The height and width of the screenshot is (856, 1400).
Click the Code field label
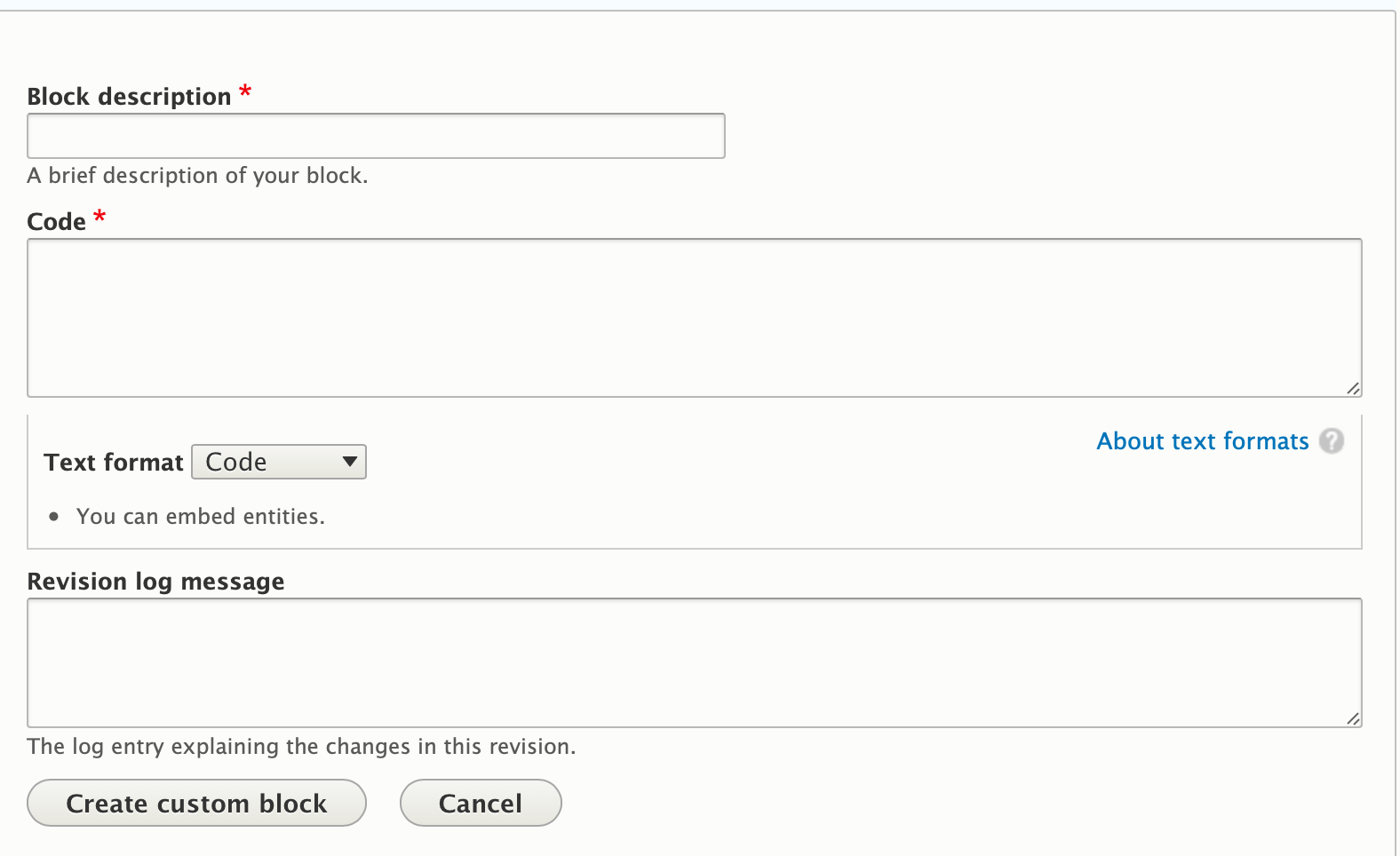(57, 221)
